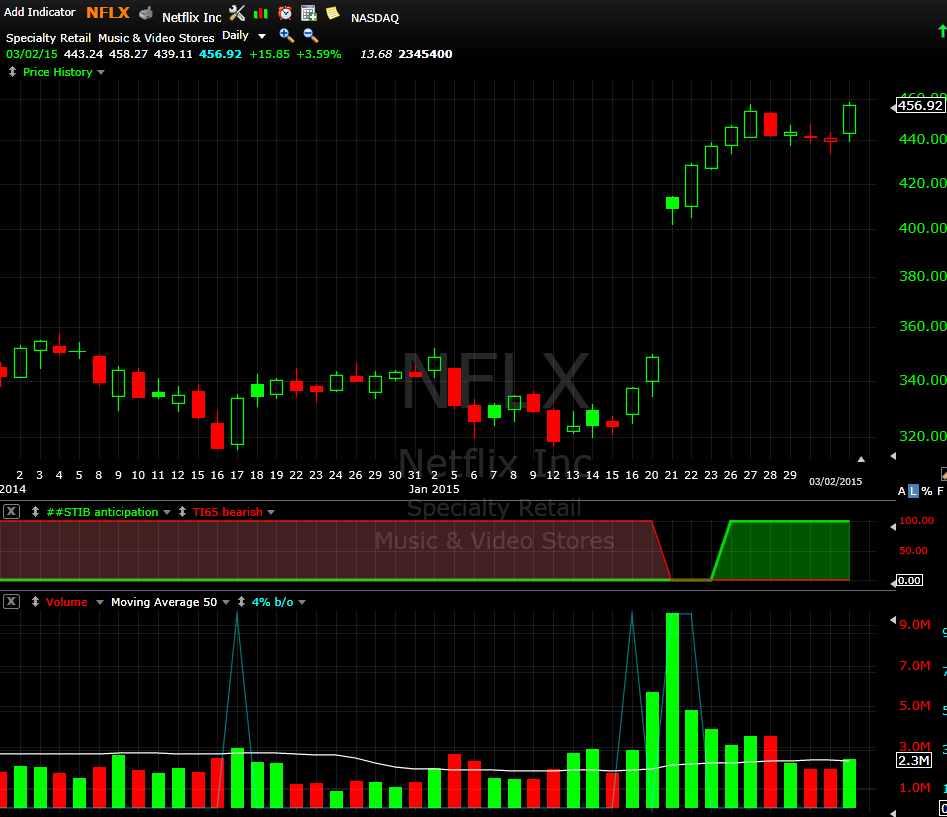Click the move arrows before ##STIB anticipation
Viewport: 947px width, 817px height.
pos(36,511)
